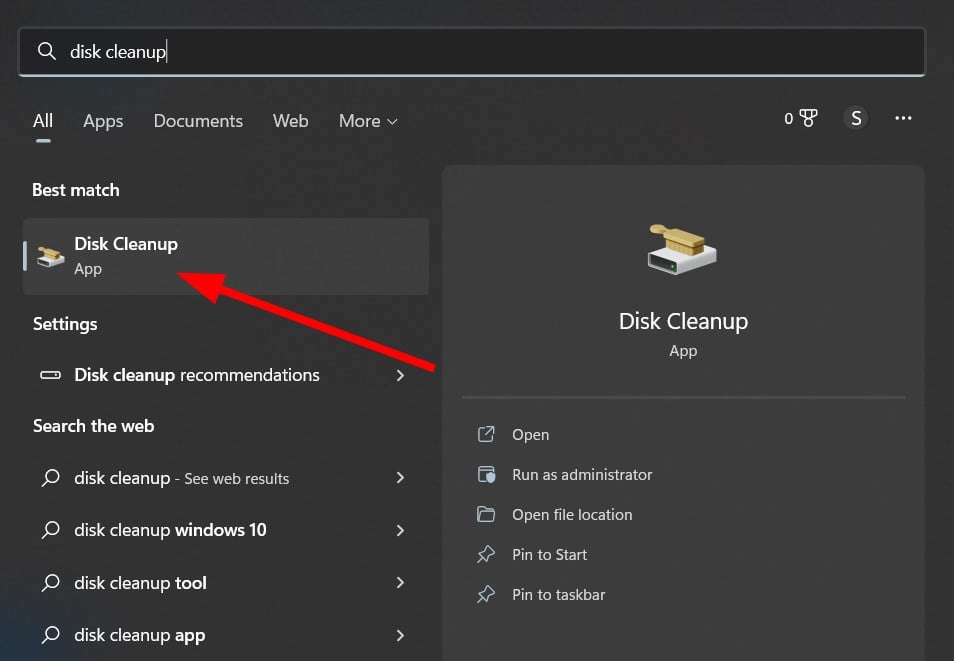Click Open in the Disk Cleanup panel
Screen dimensions: 954x661
pos(530,435)
